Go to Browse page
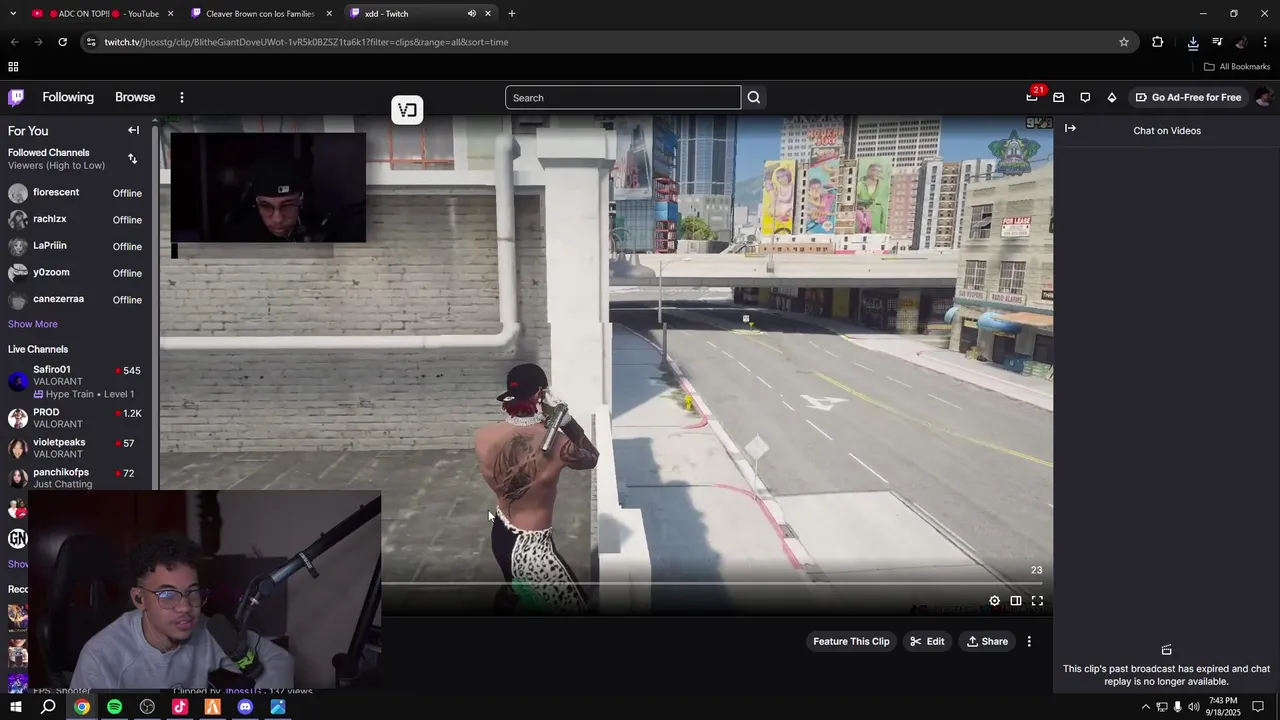Viewport: 1280px width, 720px height. 135,97
